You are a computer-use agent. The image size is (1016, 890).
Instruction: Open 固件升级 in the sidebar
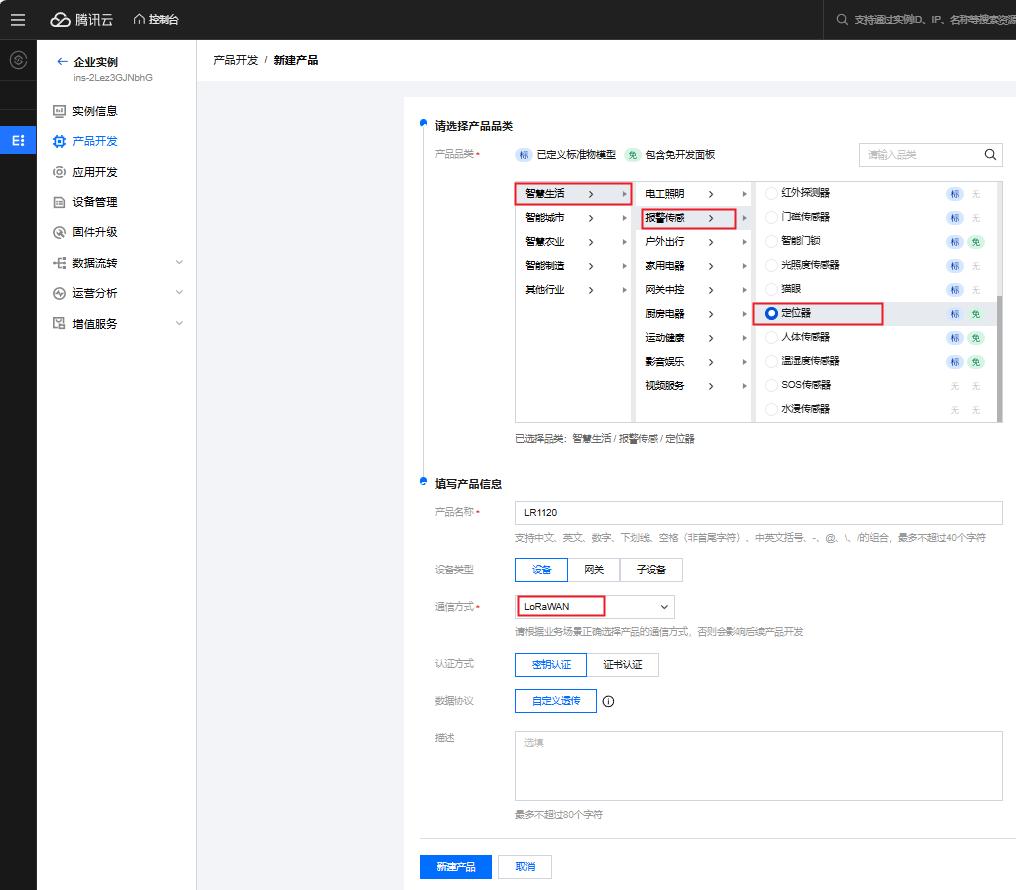point(95,232)
